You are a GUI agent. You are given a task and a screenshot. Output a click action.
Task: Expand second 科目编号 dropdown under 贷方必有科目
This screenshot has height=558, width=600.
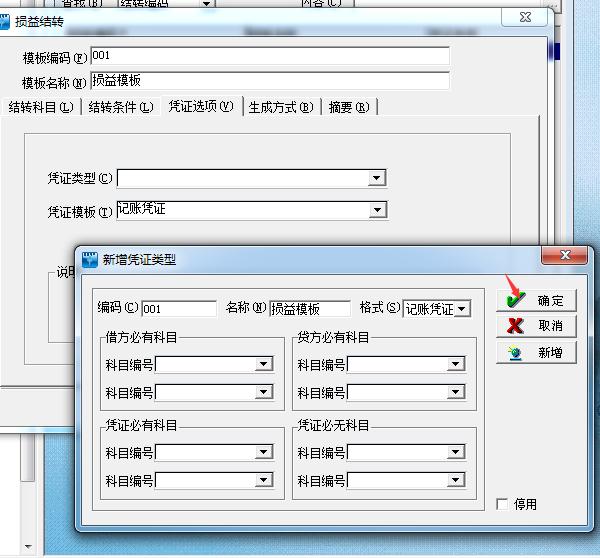point(456,392)
